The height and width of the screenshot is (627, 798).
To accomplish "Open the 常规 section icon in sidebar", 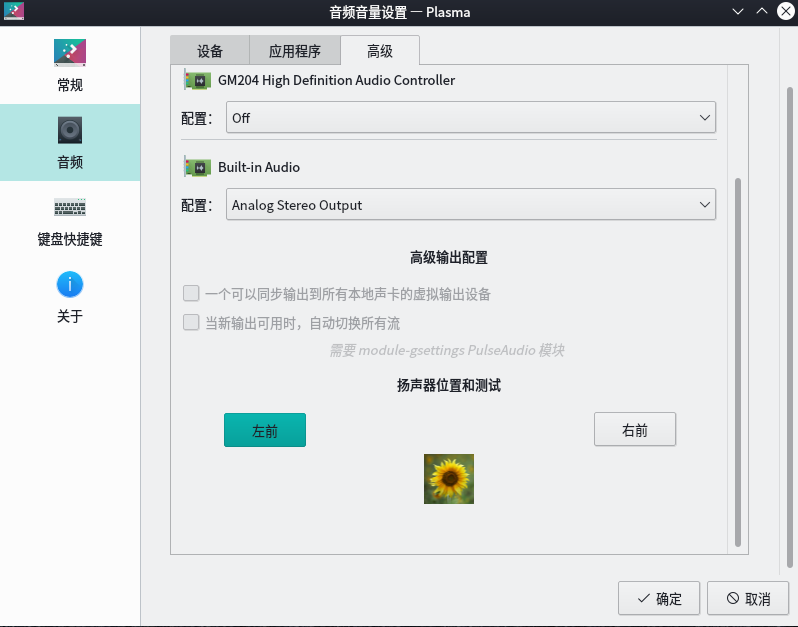I will coord(69,53).
